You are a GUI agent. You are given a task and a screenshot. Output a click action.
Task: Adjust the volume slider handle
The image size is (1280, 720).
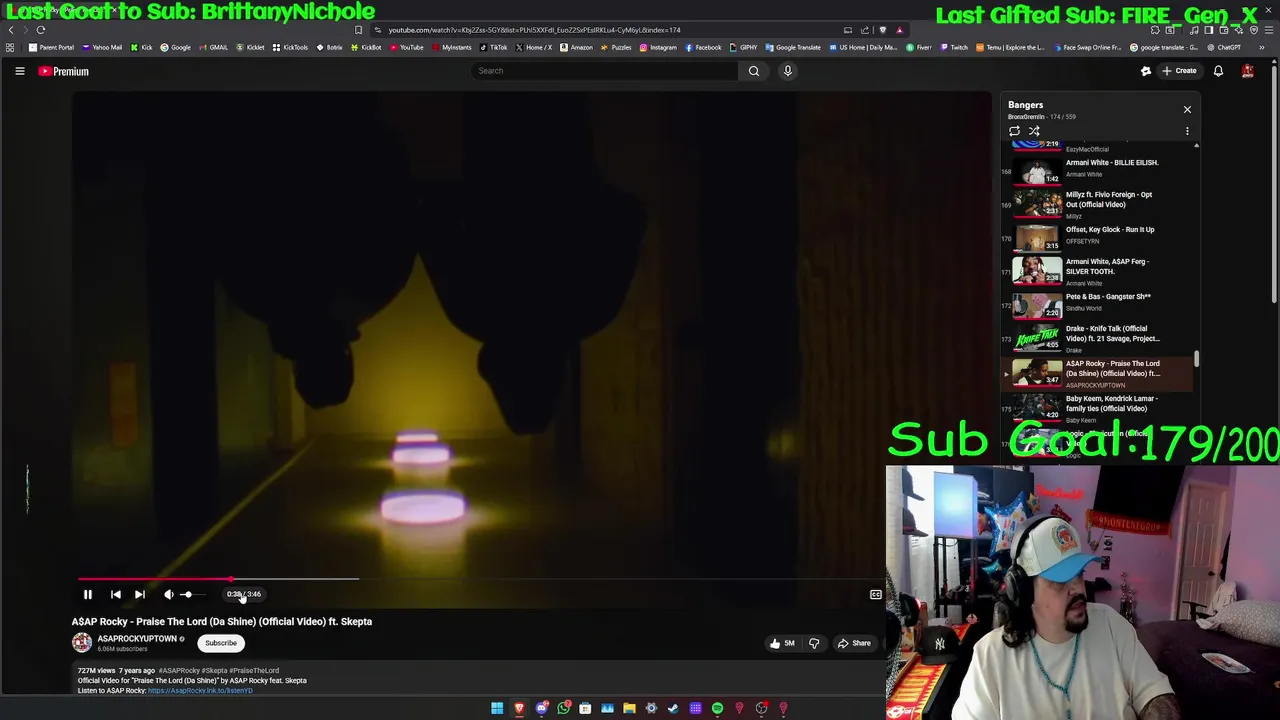[186, 594]
